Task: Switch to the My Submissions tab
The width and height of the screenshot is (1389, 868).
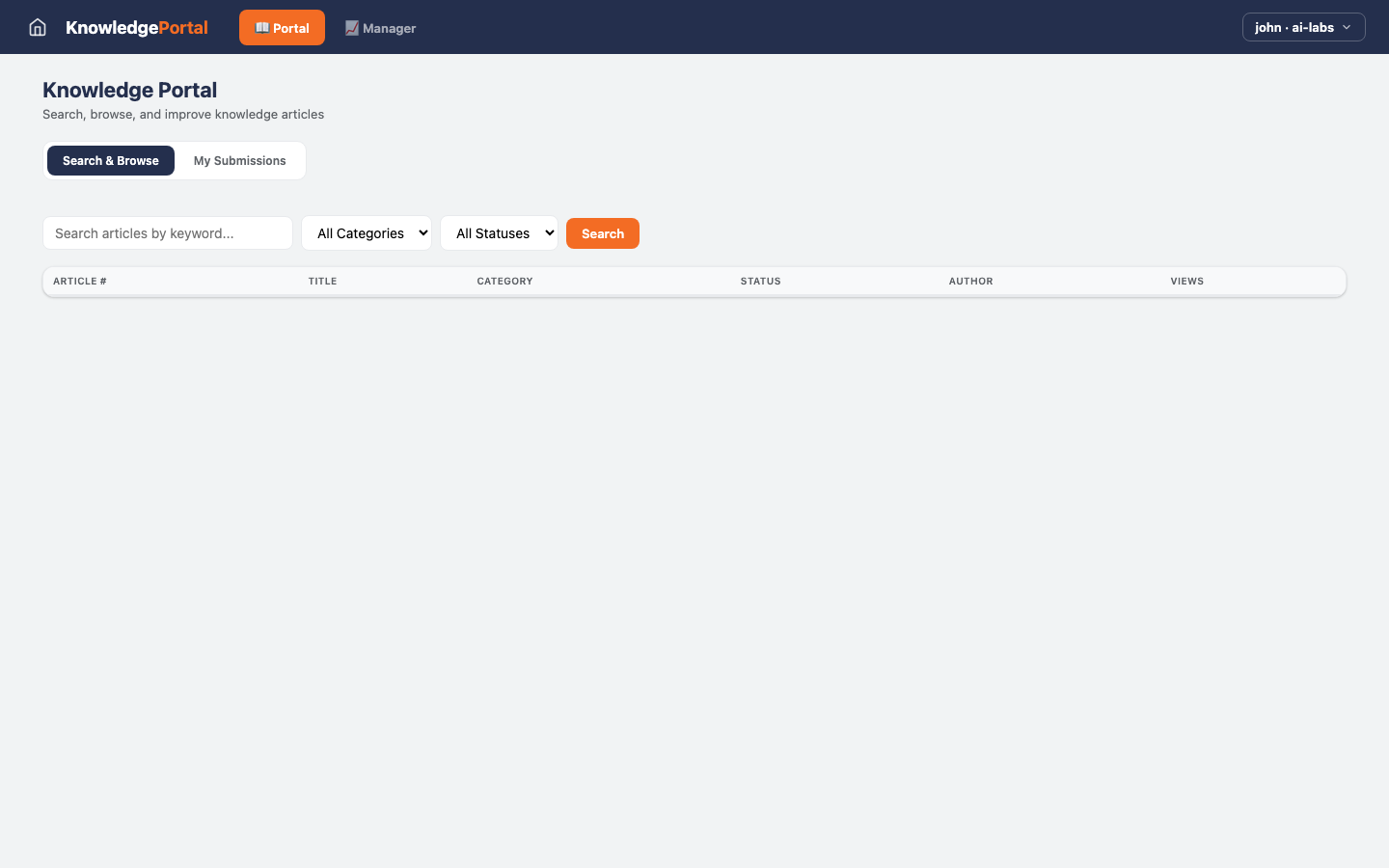Action: tap(238, 160)
